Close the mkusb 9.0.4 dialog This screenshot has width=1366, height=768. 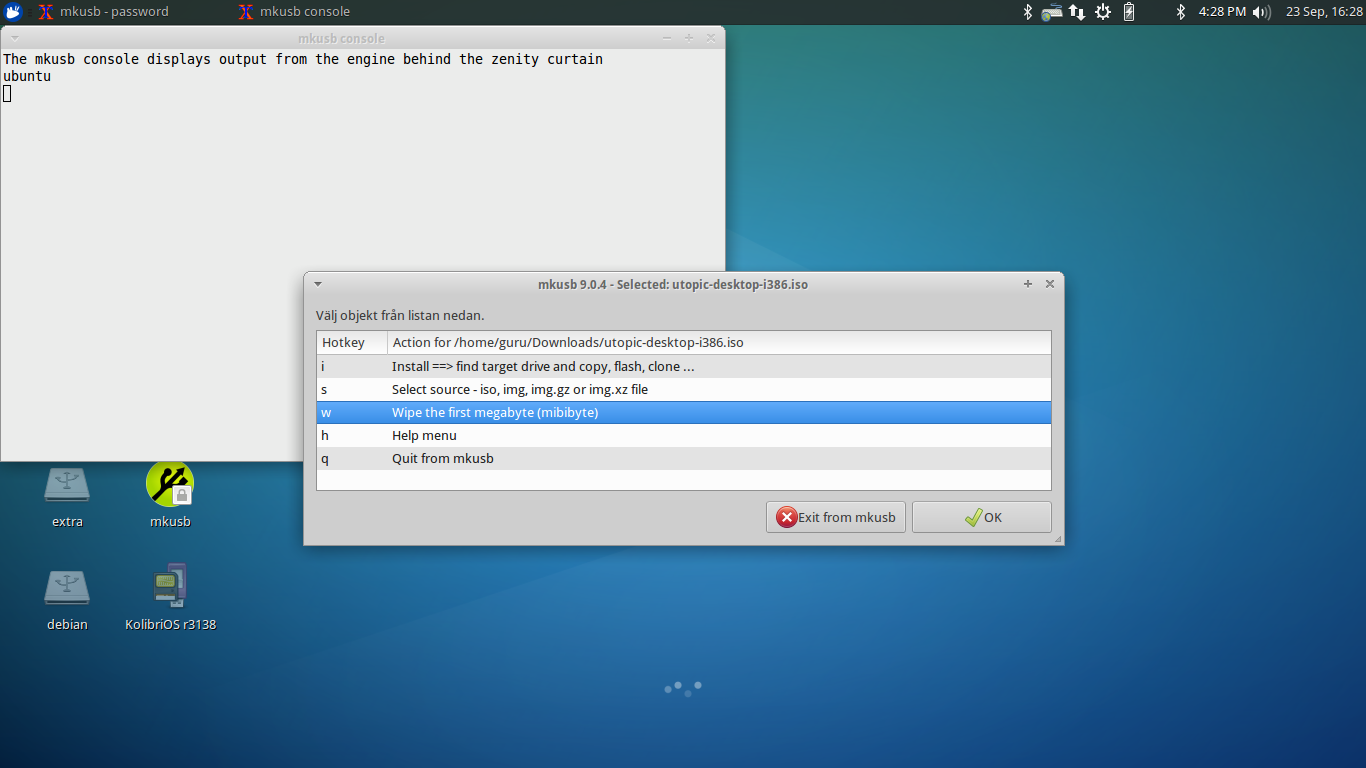point(1050,284)
